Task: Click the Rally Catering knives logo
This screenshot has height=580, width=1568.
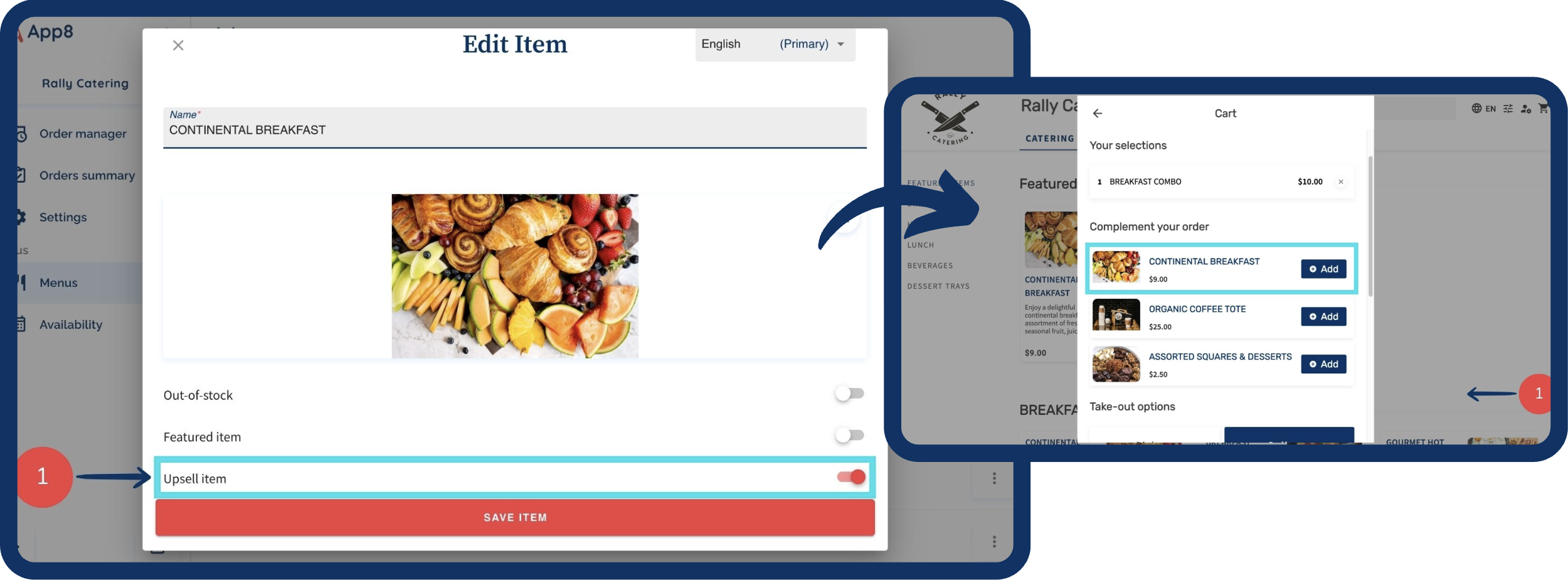Action: click(950, 119)
